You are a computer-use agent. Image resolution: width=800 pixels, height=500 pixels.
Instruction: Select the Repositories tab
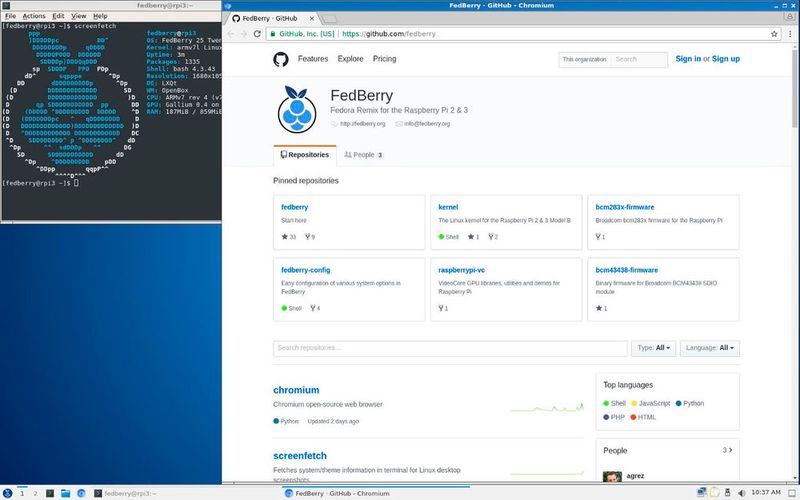(x=305, y=155)
